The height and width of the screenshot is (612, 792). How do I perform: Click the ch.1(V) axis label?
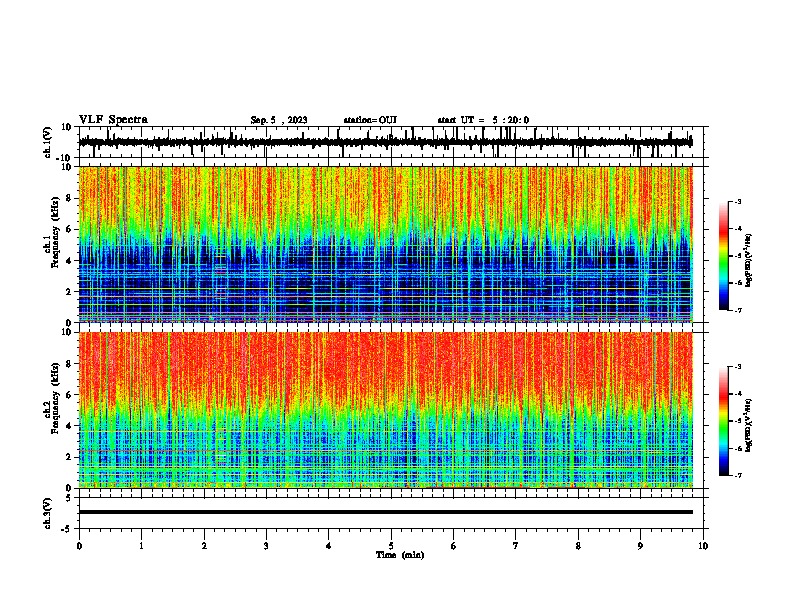coord(48,142)
